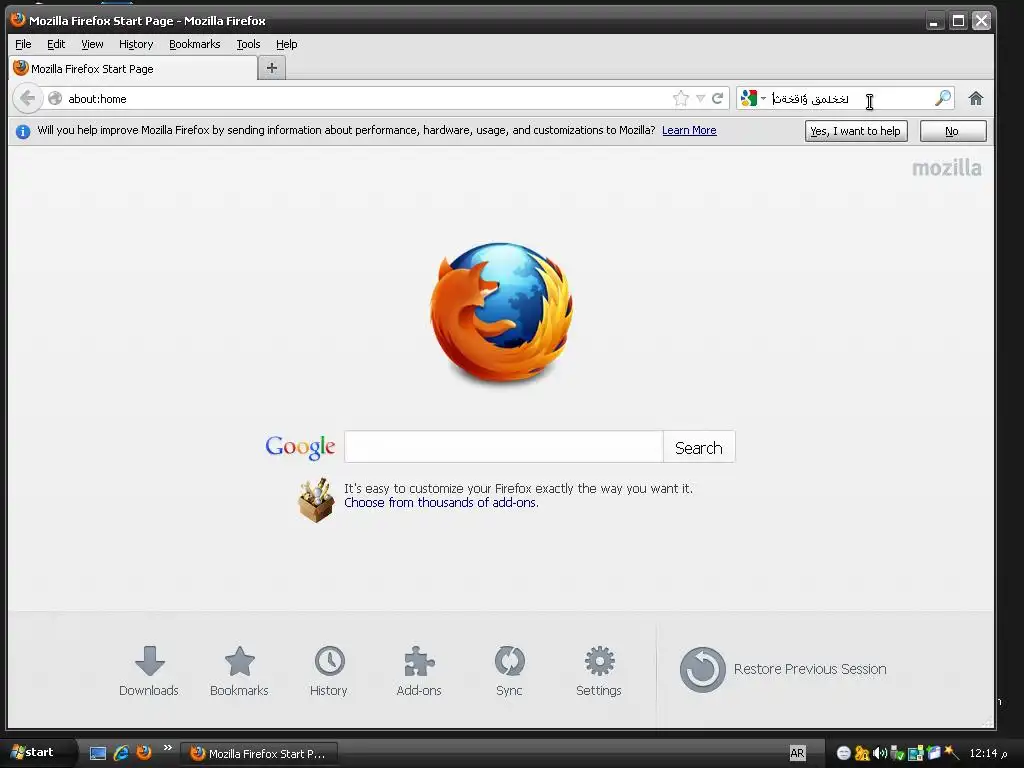Screen dimensions: 1024x768
Task: Open the History menu
Action: tap(136, 44)
